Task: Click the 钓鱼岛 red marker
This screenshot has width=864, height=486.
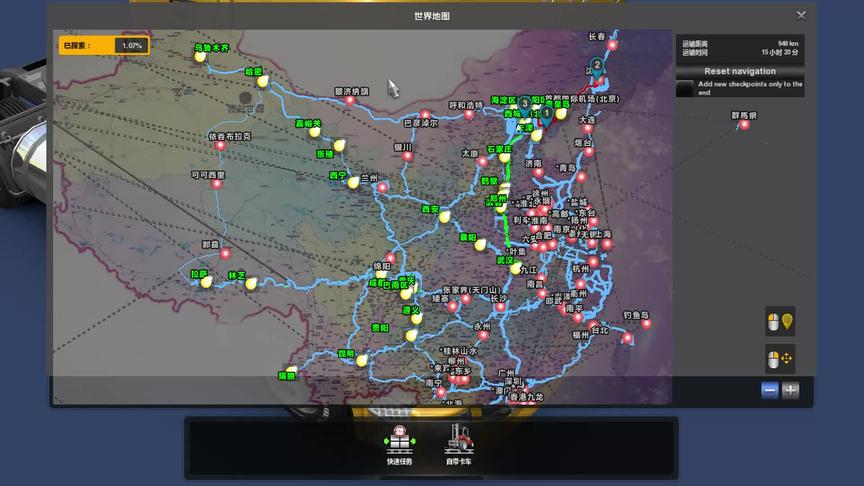Action: pos(646,324)
